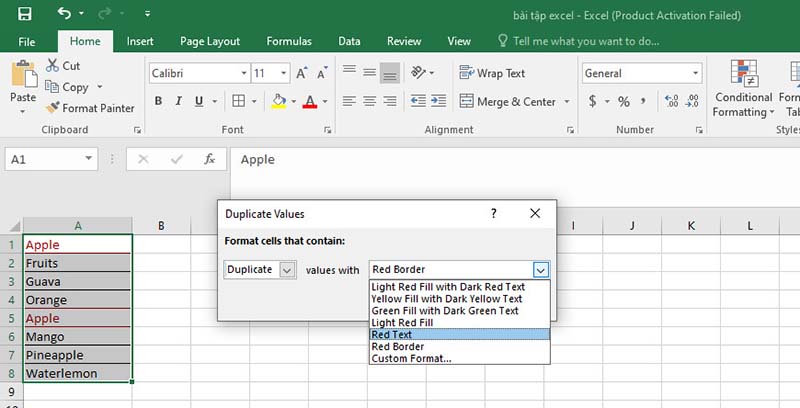This screenshot has width=800, height=408.
Task: Click the Orientation text rotation icon
Action: 419,73
